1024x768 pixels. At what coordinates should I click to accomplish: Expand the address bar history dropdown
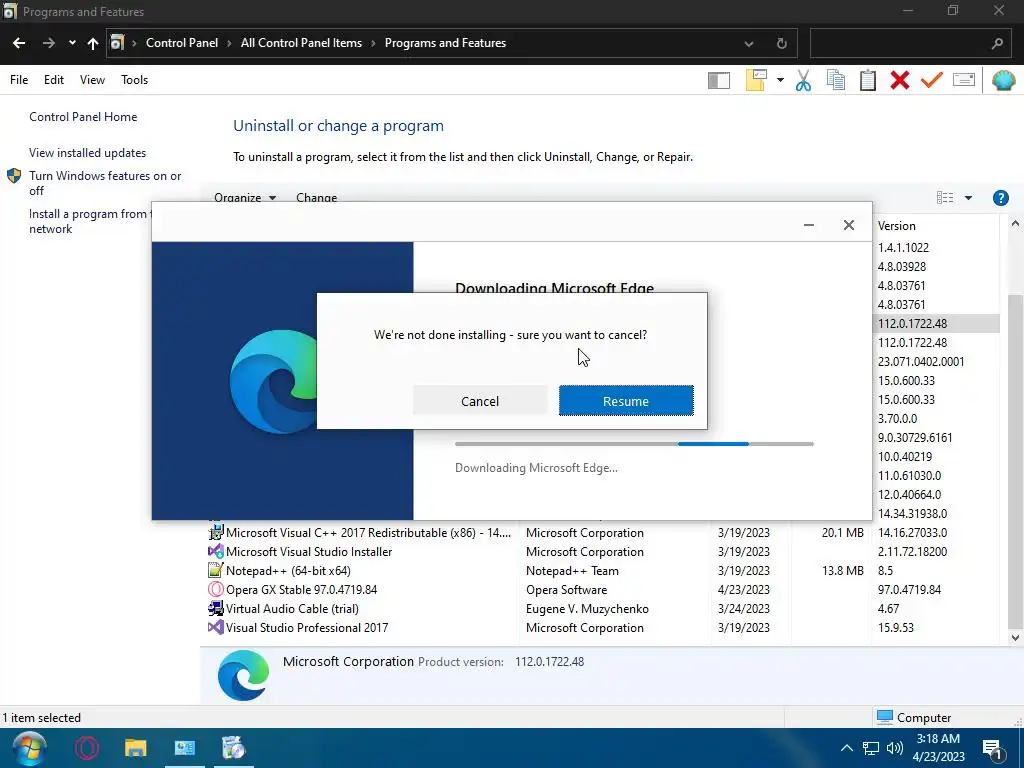(749, 44)
